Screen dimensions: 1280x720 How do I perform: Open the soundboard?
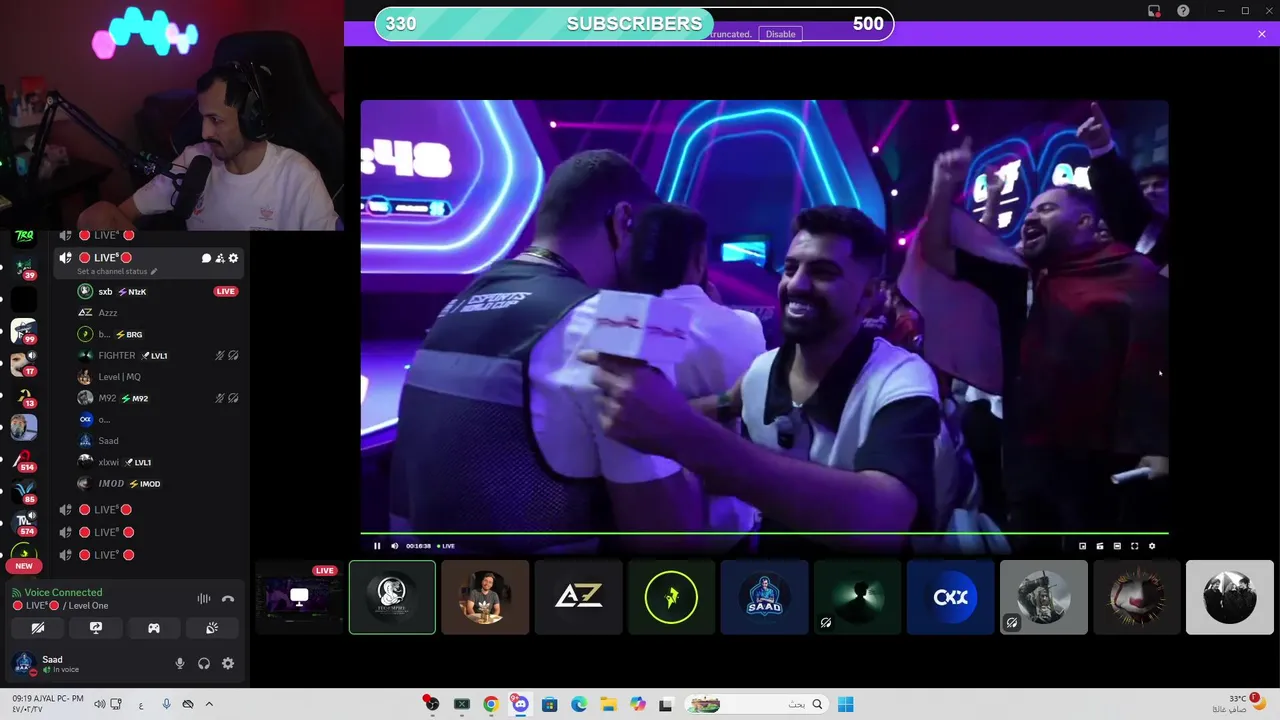coord(212,628)
